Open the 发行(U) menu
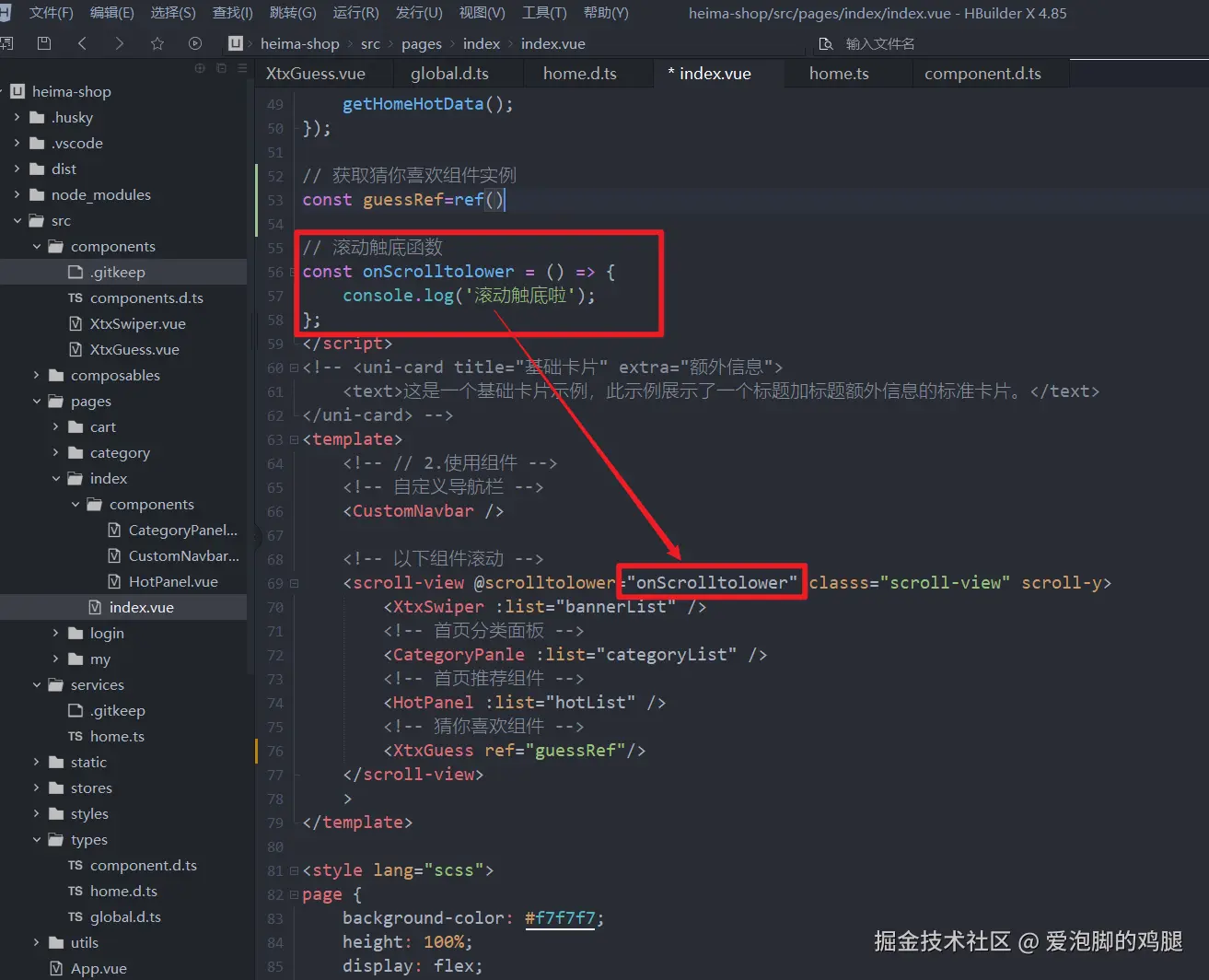 (x=419, y=13)
